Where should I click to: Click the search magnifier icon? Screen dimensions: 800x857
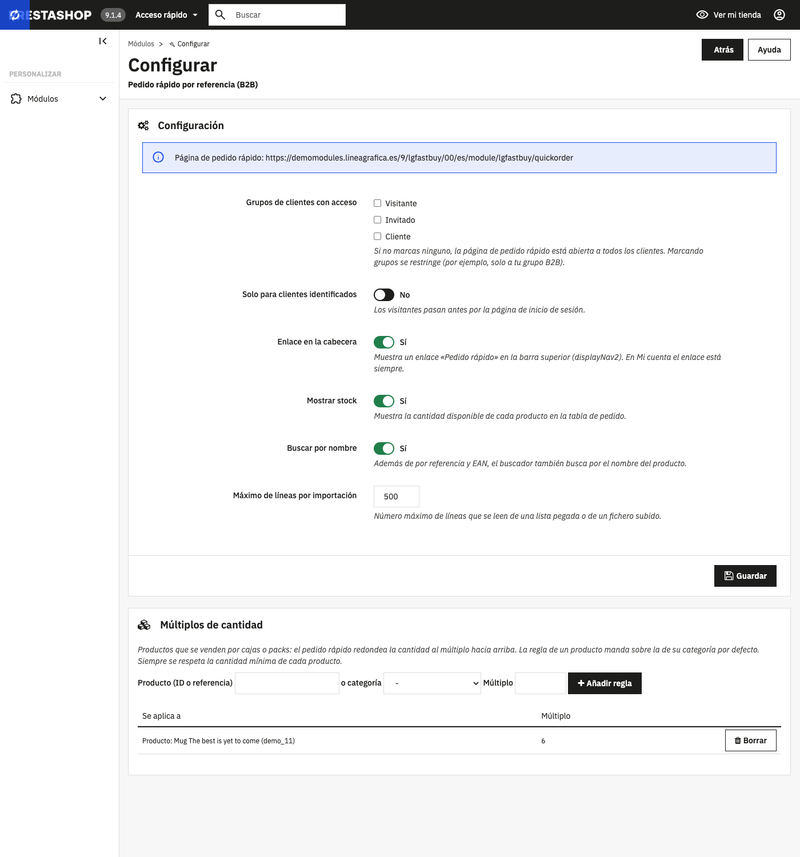(220, 15)
